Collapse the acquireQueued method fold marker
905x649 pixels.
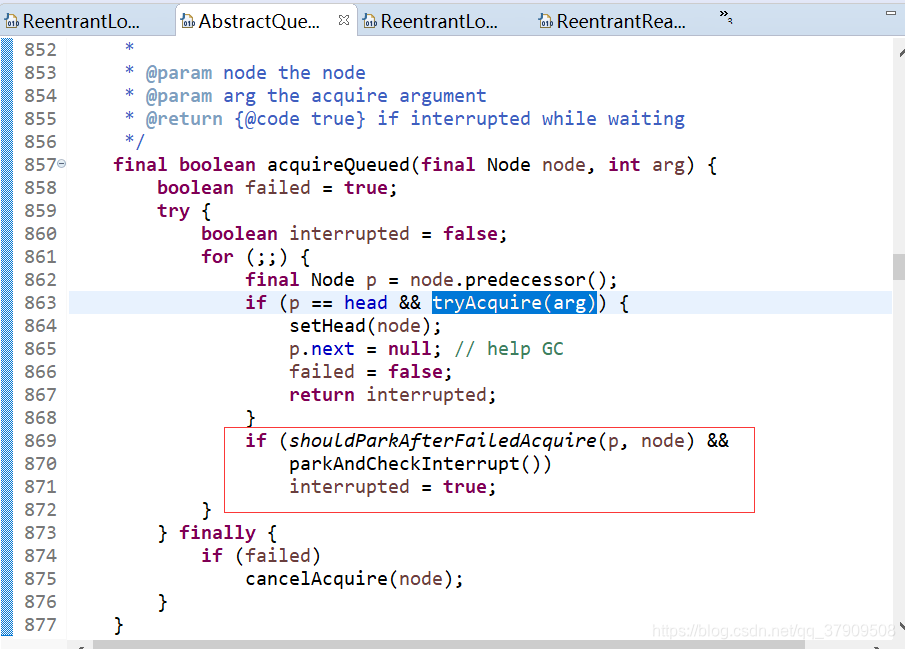(62, 164)
